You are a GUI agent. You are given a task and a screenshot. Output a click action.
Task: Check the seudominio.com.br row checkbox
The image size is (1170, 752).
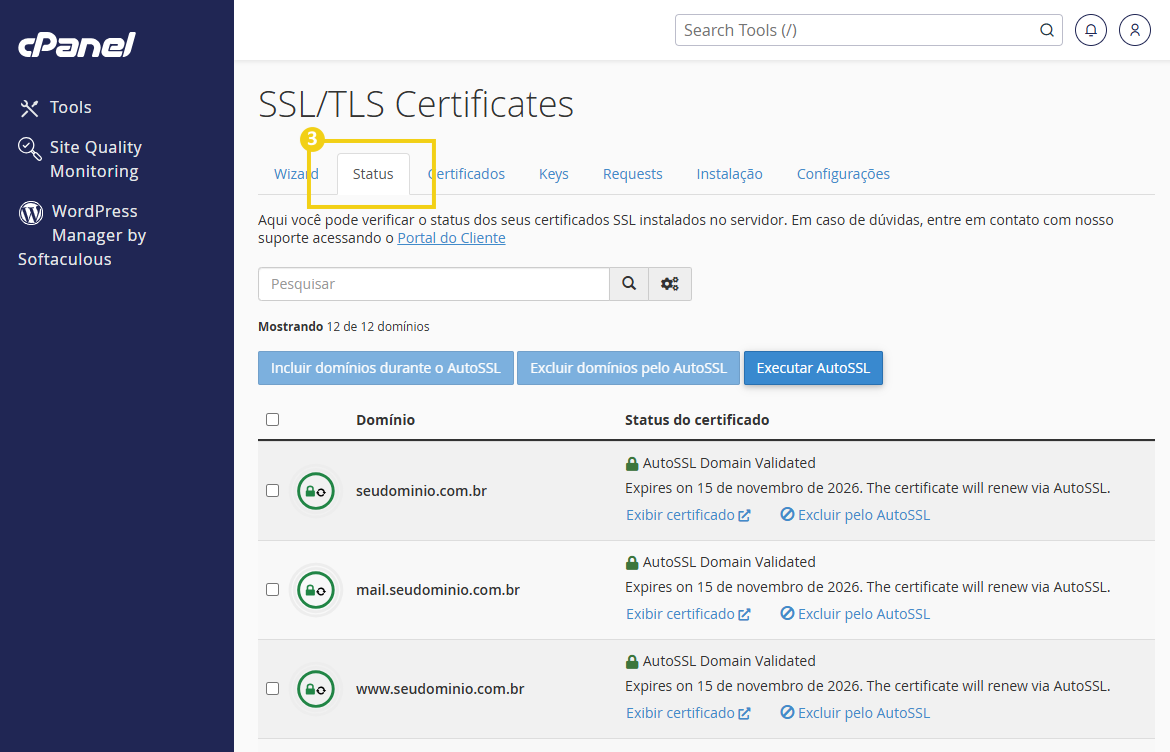(272, 491)
